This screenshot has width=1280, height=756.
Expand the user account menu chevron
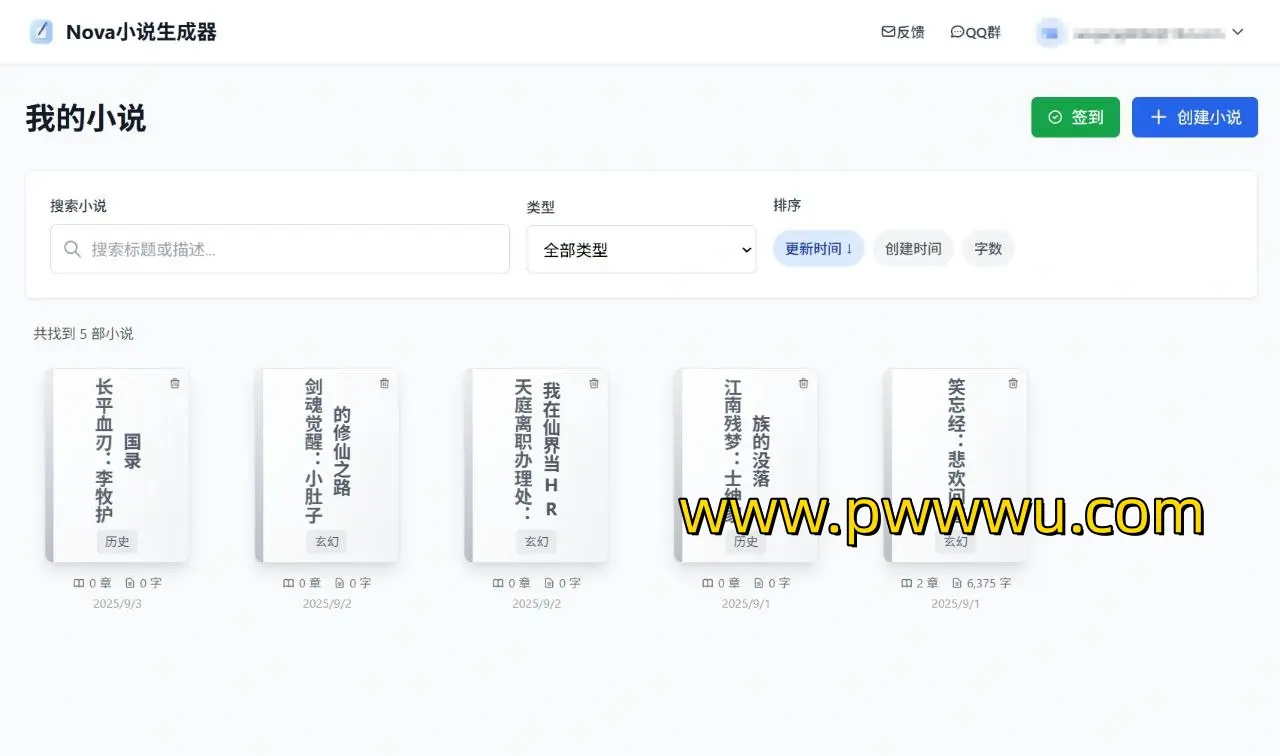[x=1238, y=32]
